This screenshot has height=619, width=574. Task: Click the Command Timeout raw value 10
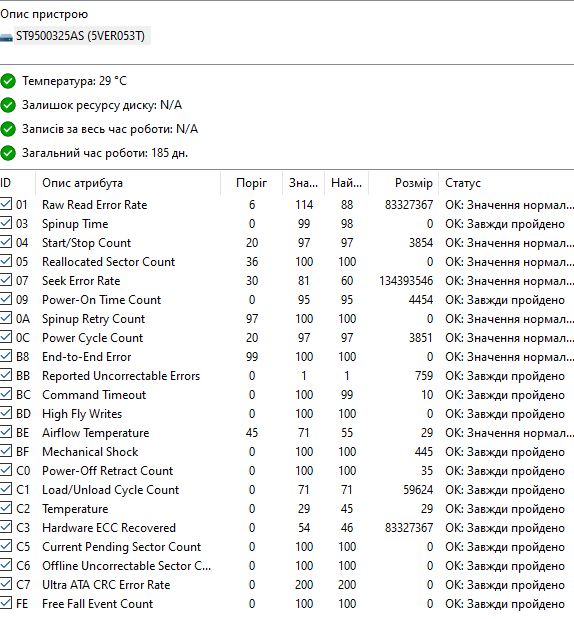(427, 395)
